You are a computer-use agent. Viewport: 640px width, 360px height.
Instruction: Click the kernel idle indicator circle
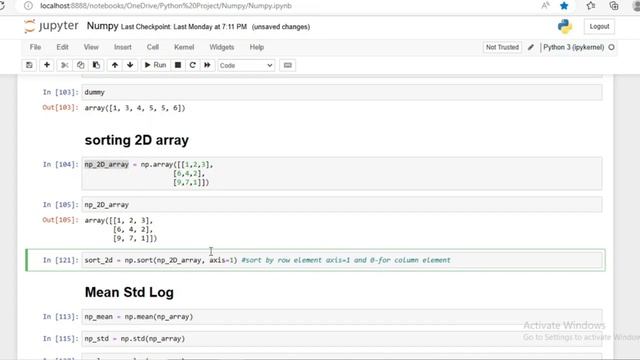[x=611, y=47]
